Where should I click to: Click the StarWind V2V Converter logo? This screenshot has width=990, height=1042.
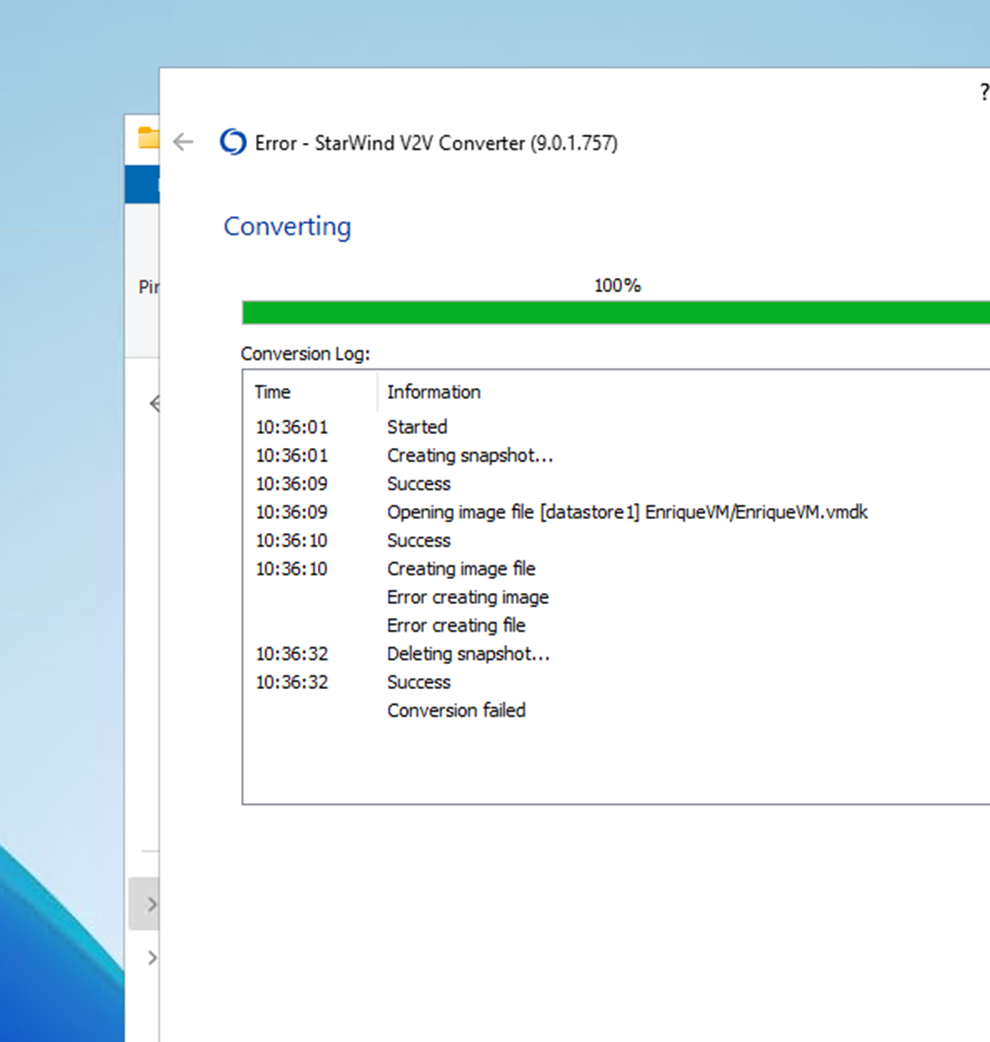pos(233,143)
